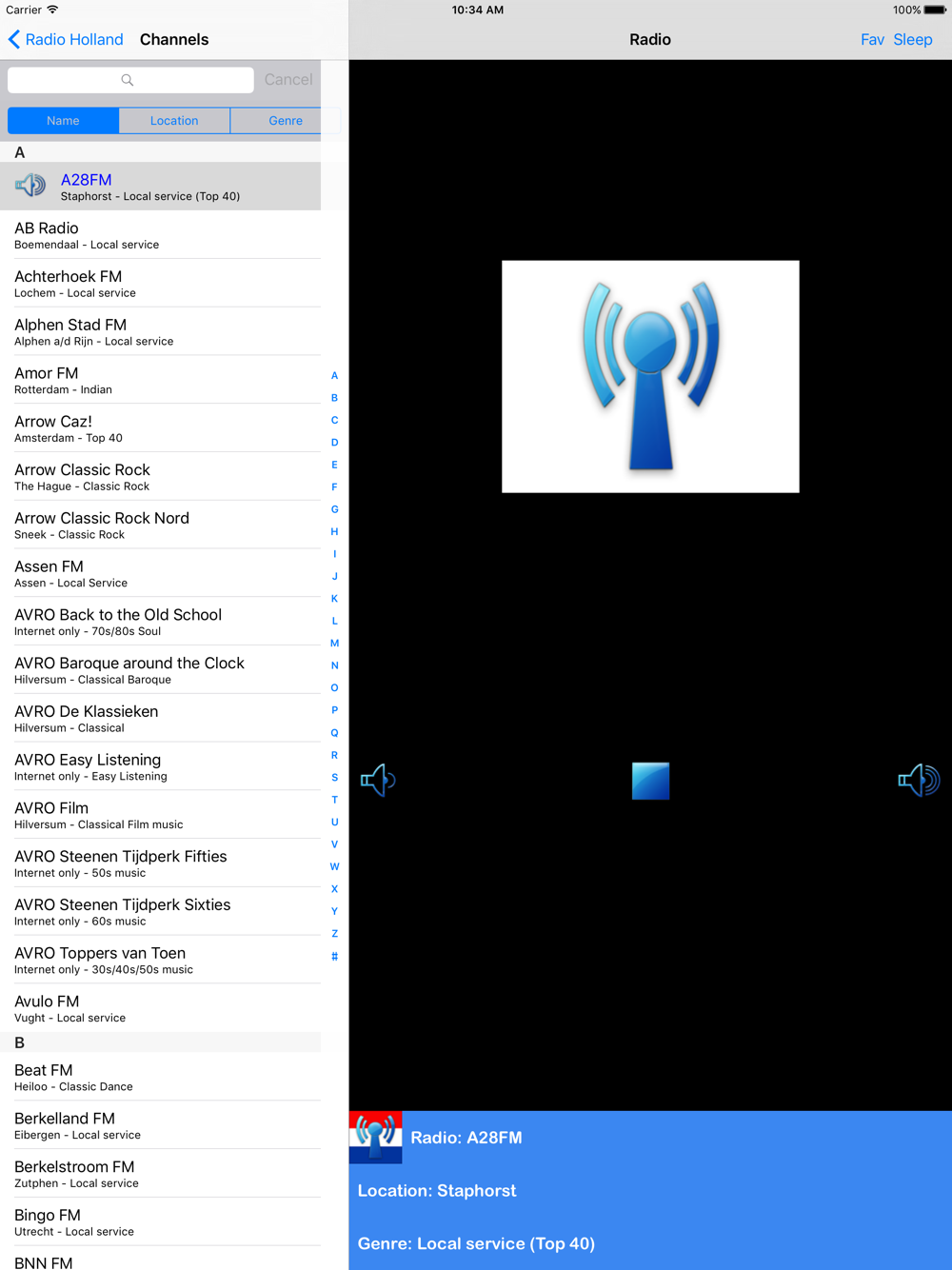Choose Berkelstroom FM Zutphen
This screenshot has height=1270, width=952.
click(160, 1174)
